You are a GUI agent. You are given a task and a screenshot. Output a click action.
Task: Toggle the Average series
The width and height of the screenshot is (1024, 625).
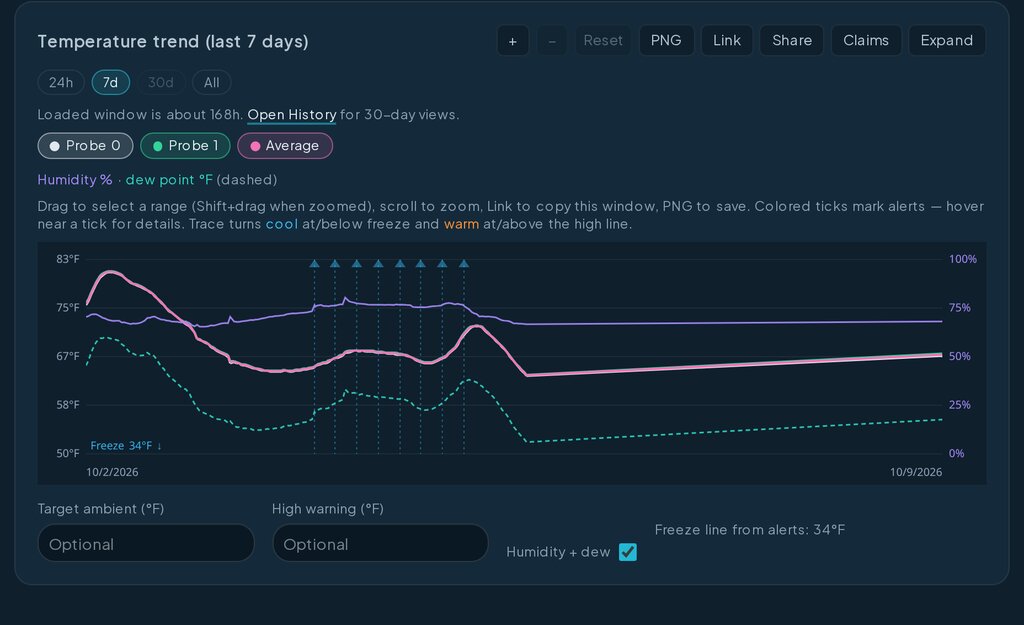coord(285,146)
